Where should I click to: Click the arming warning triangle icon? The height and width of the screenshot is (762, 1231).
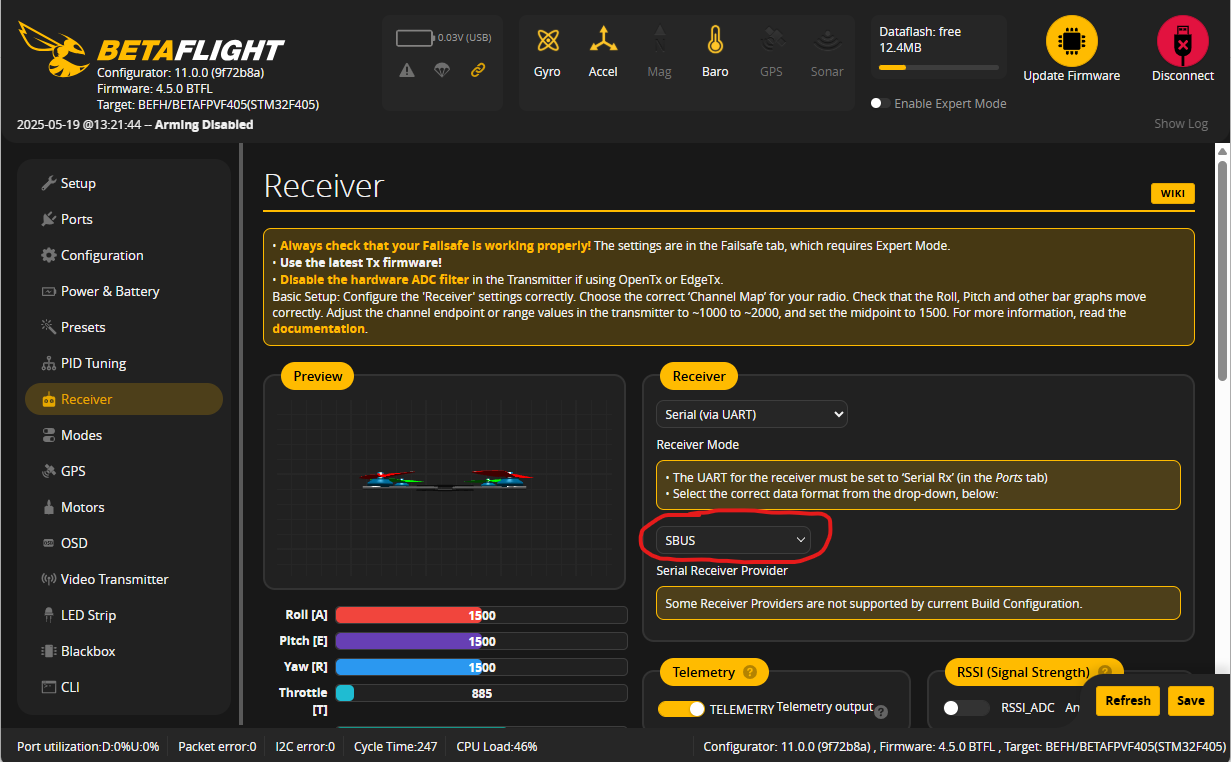[x=407, y=70]
